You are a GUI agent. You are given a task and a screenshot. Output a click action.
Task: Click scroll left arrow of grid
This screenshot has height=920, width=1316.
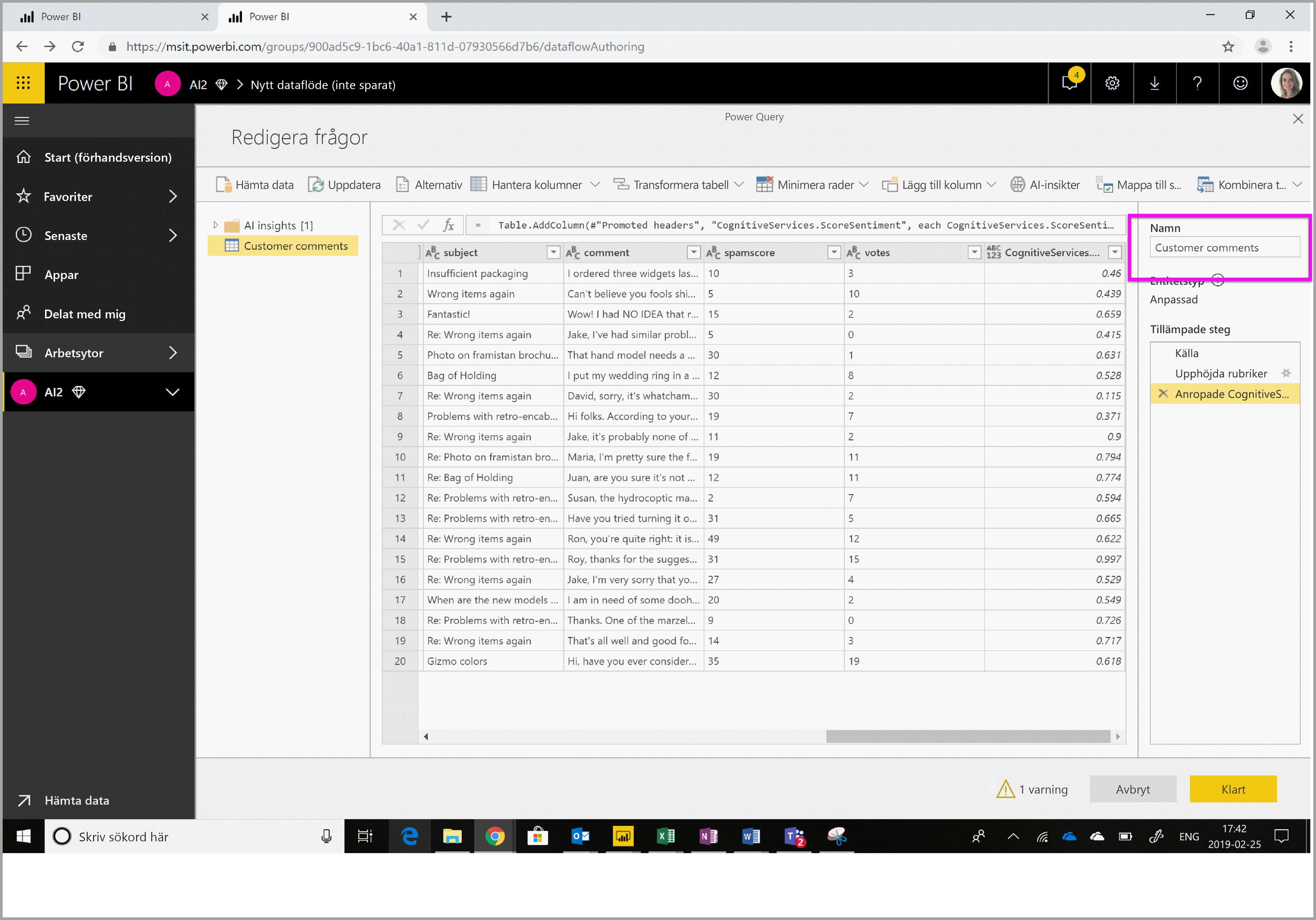(426, 736)
